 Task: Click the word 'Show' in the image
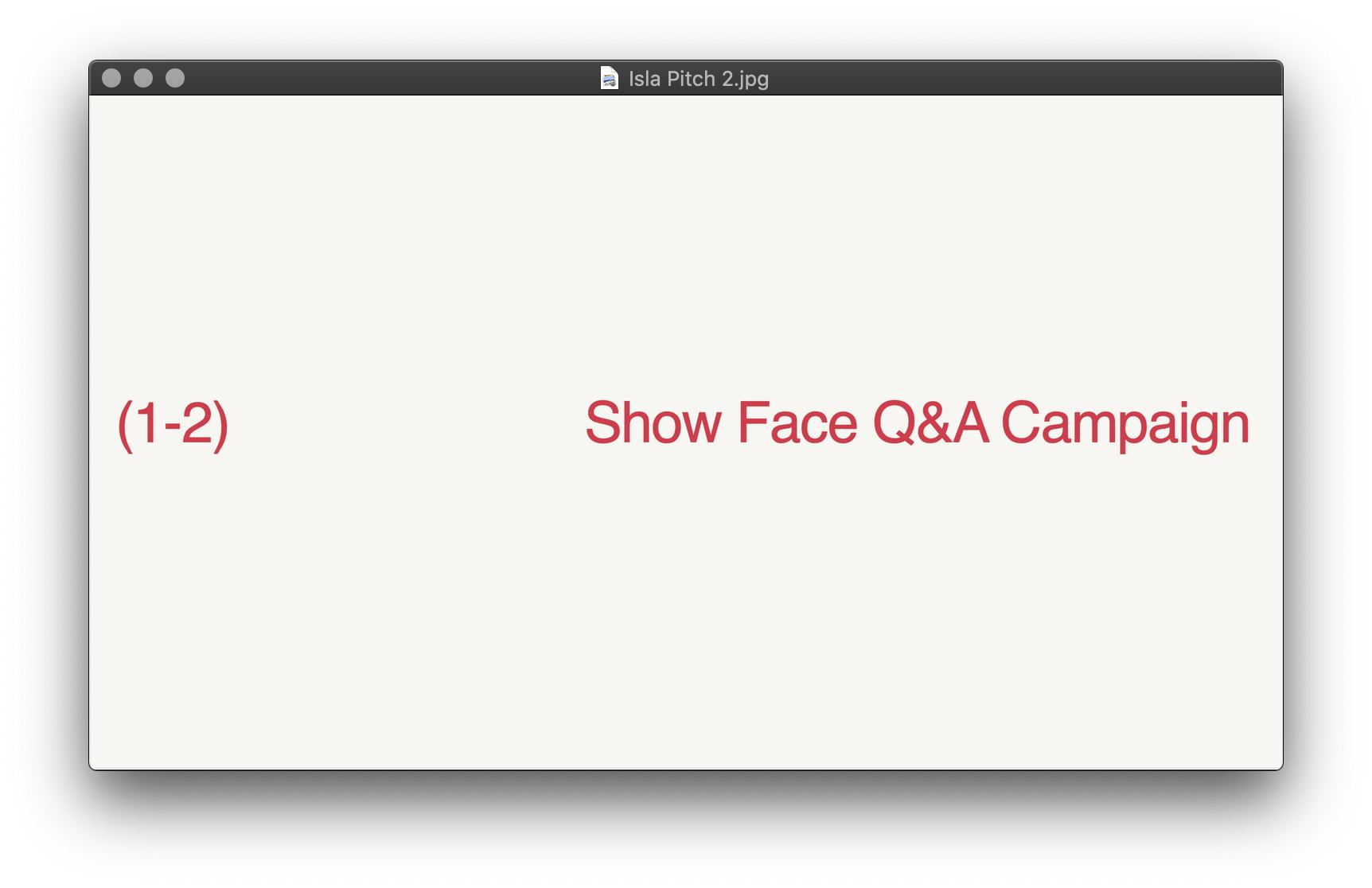point(653,423)
